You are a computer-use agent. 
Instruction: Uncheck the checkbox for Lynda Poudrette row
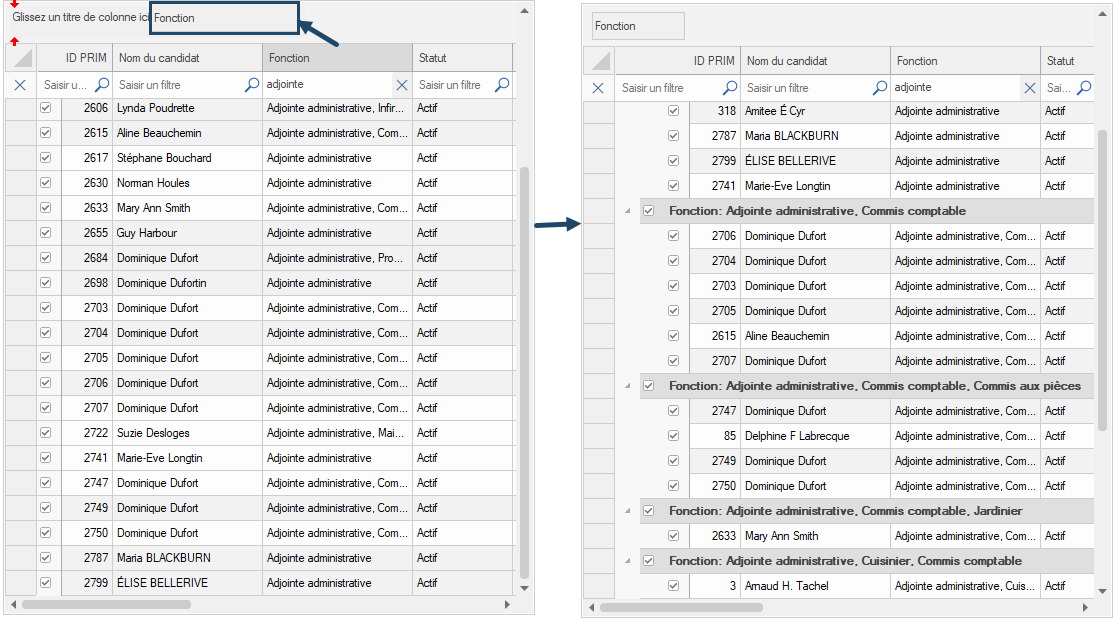(46, 108)
